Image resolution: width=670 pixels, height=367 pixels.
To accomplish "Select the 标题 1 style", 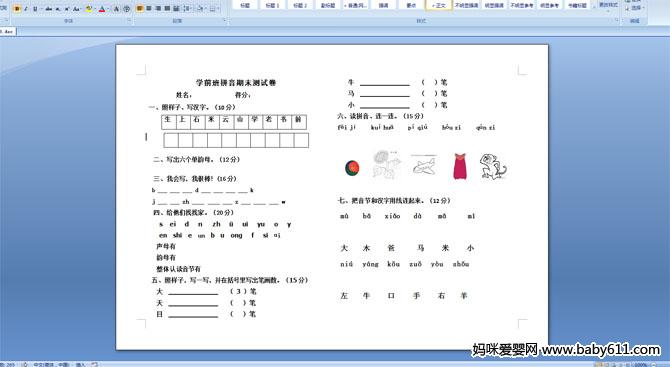I will (272, 5).
